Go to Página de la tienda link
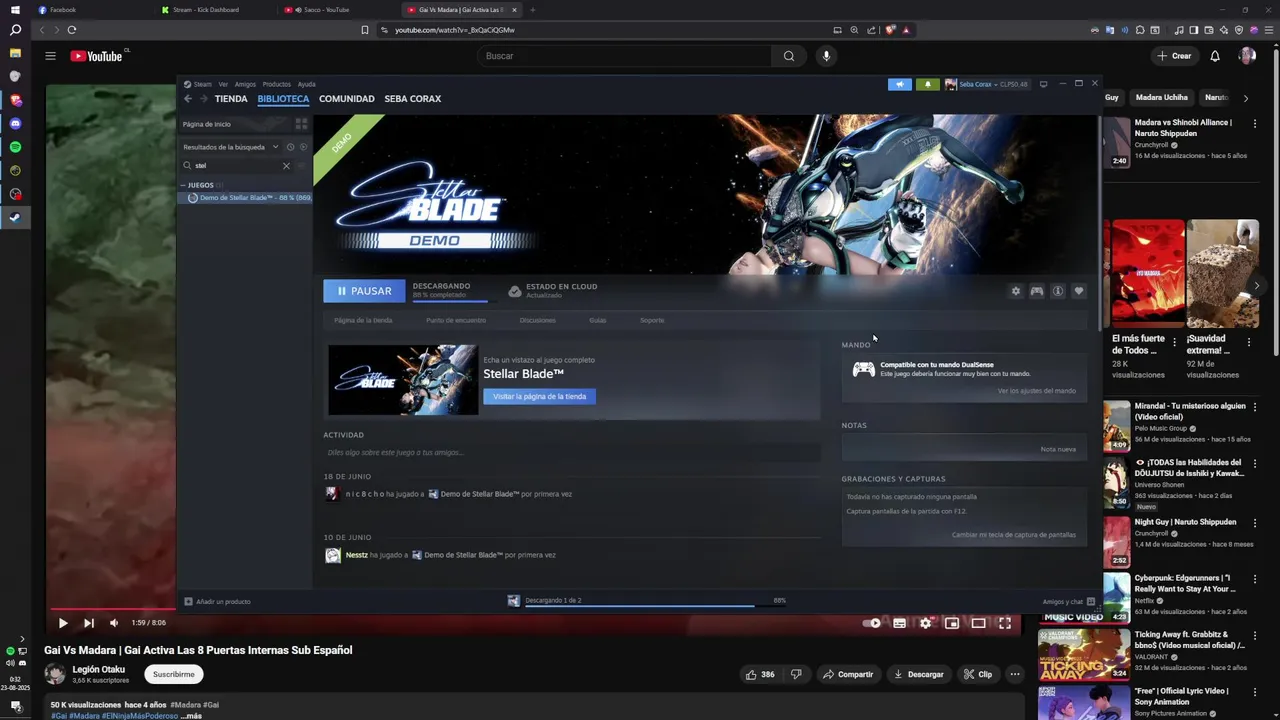The height and width of the screenshot is (720, 1280). 363,320
